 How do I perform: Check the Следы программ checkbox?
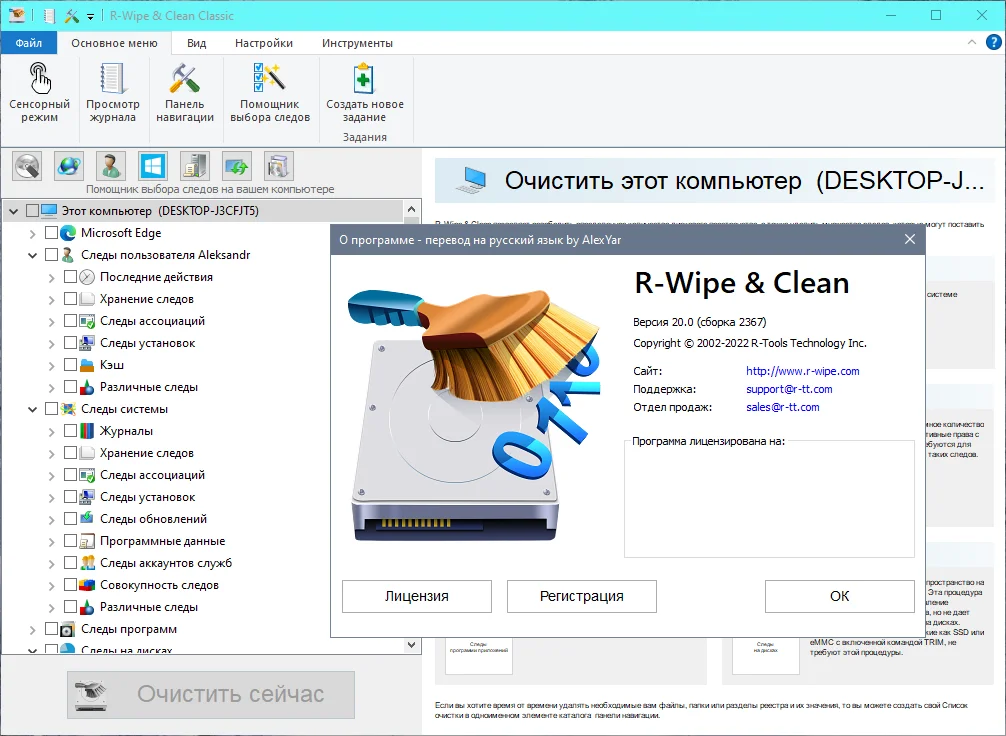coord(51,629)
